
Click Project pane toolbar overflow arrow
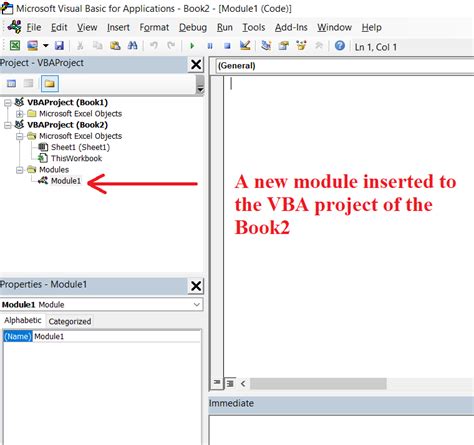coord(200,85)
